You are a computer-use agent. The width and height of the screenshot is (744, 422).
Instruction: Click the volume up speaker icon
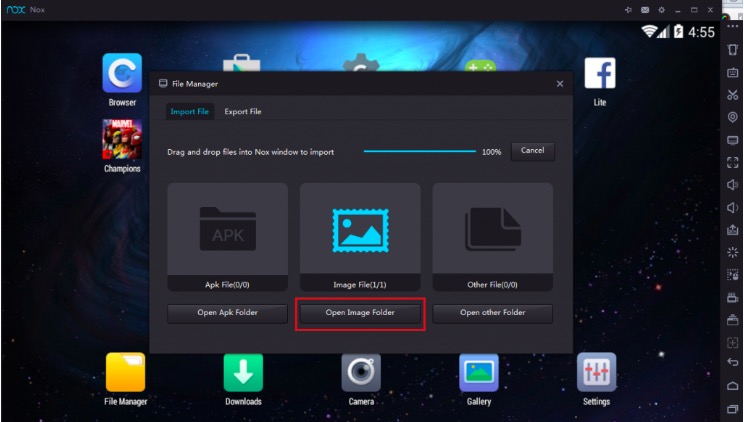click(733, 185)
